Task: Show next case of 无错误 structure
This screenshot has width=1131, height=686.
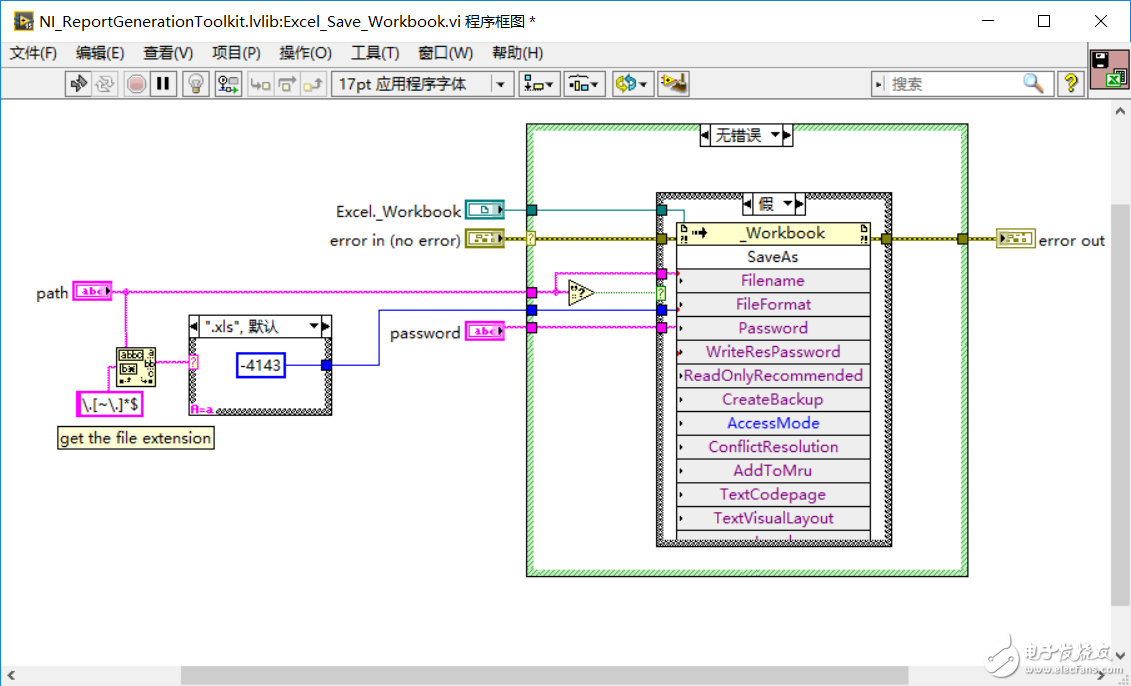Action: coord(788,135)
